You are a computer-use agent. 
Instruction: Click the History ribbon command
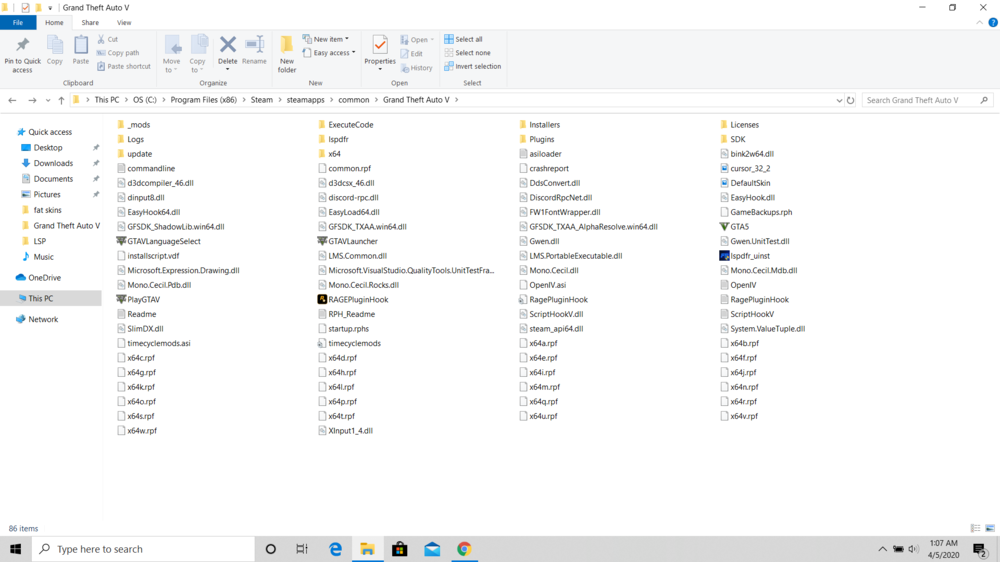(416, 68)
